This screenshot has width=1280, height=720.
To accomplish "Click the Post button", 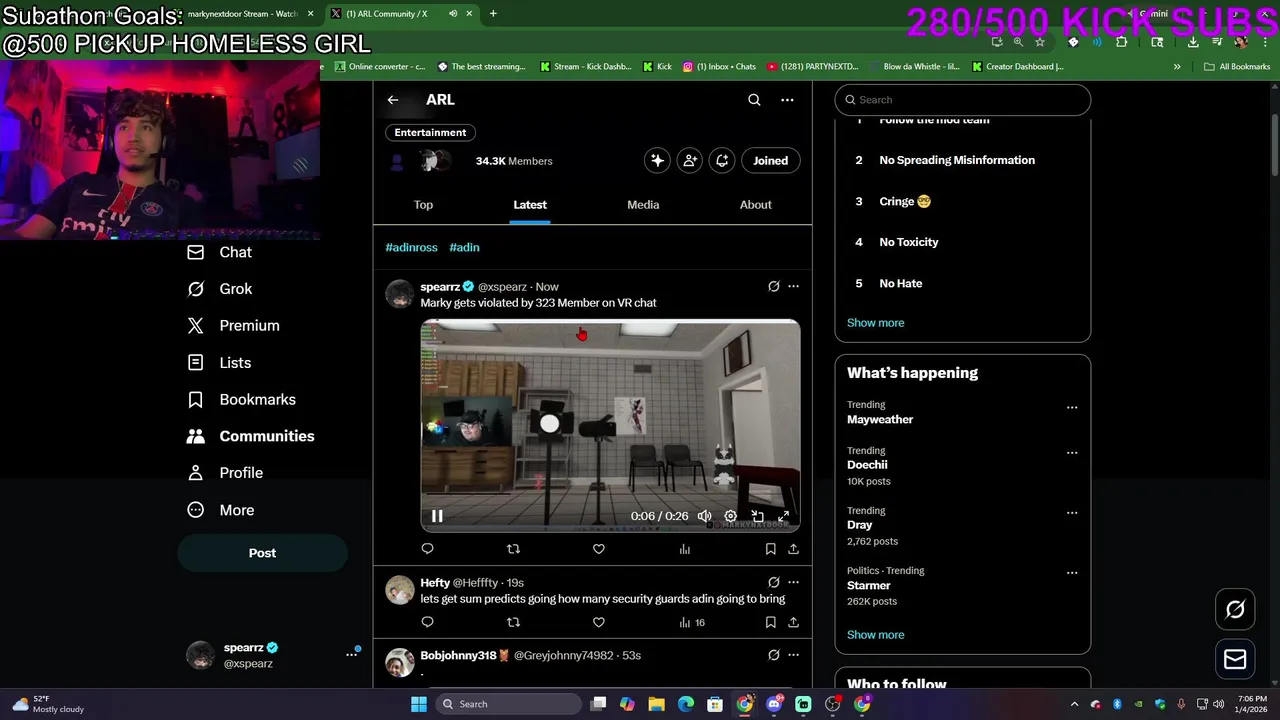I will (x=262, y=553).
